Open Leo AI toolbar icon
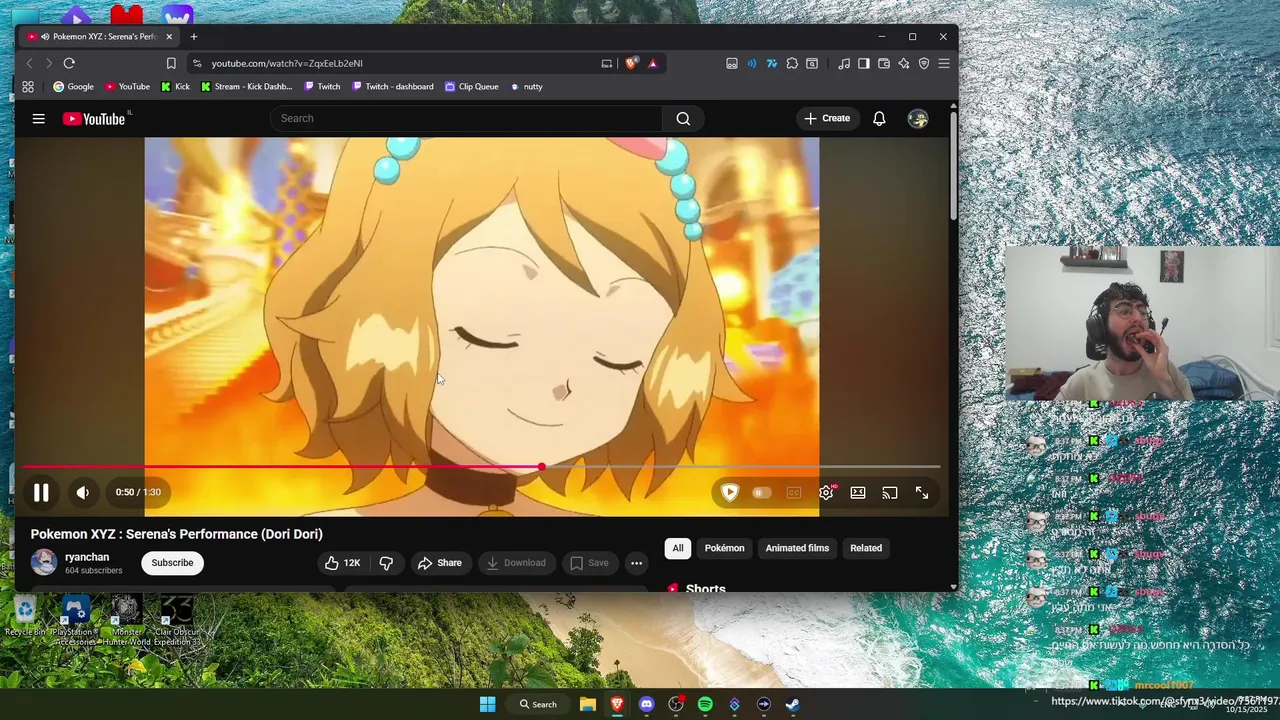This screenshot has height=720, width=1280. pos(904,63)
